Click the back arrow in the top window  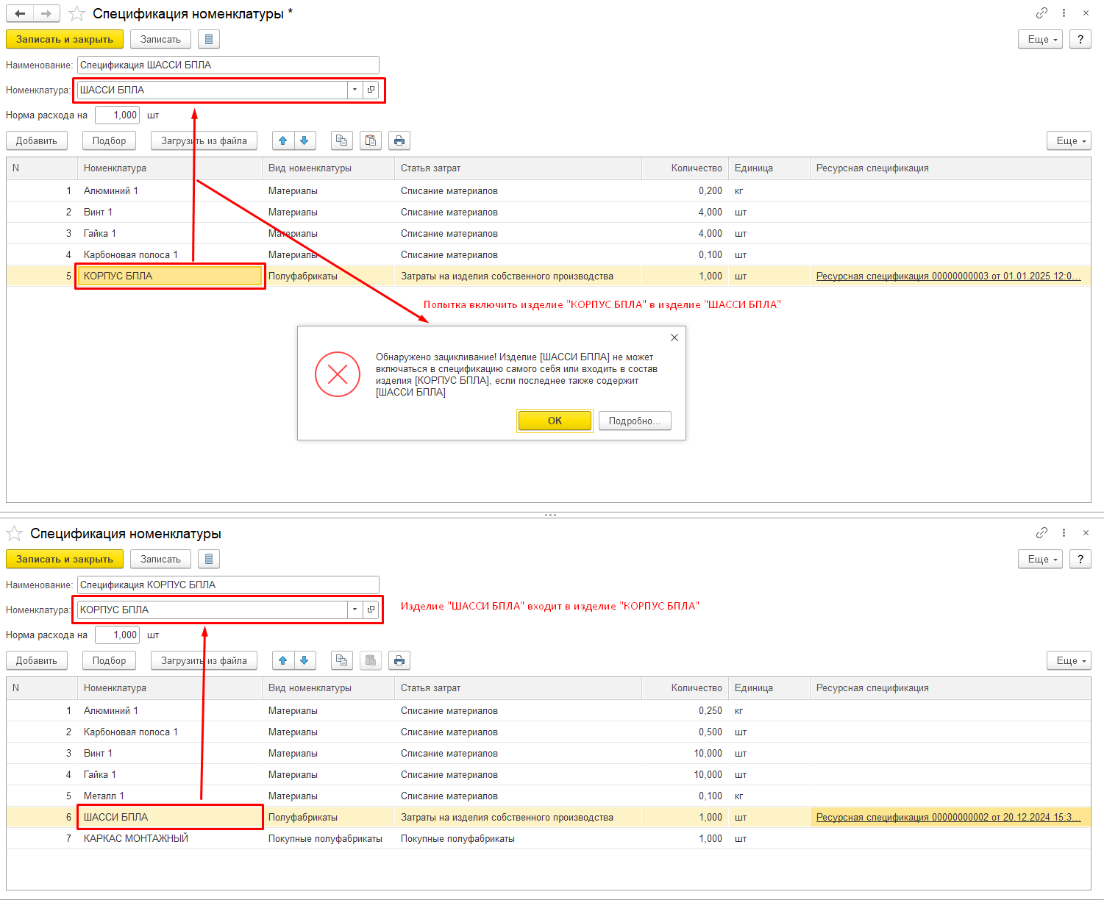pyautogui.click(x=20, y=13)
